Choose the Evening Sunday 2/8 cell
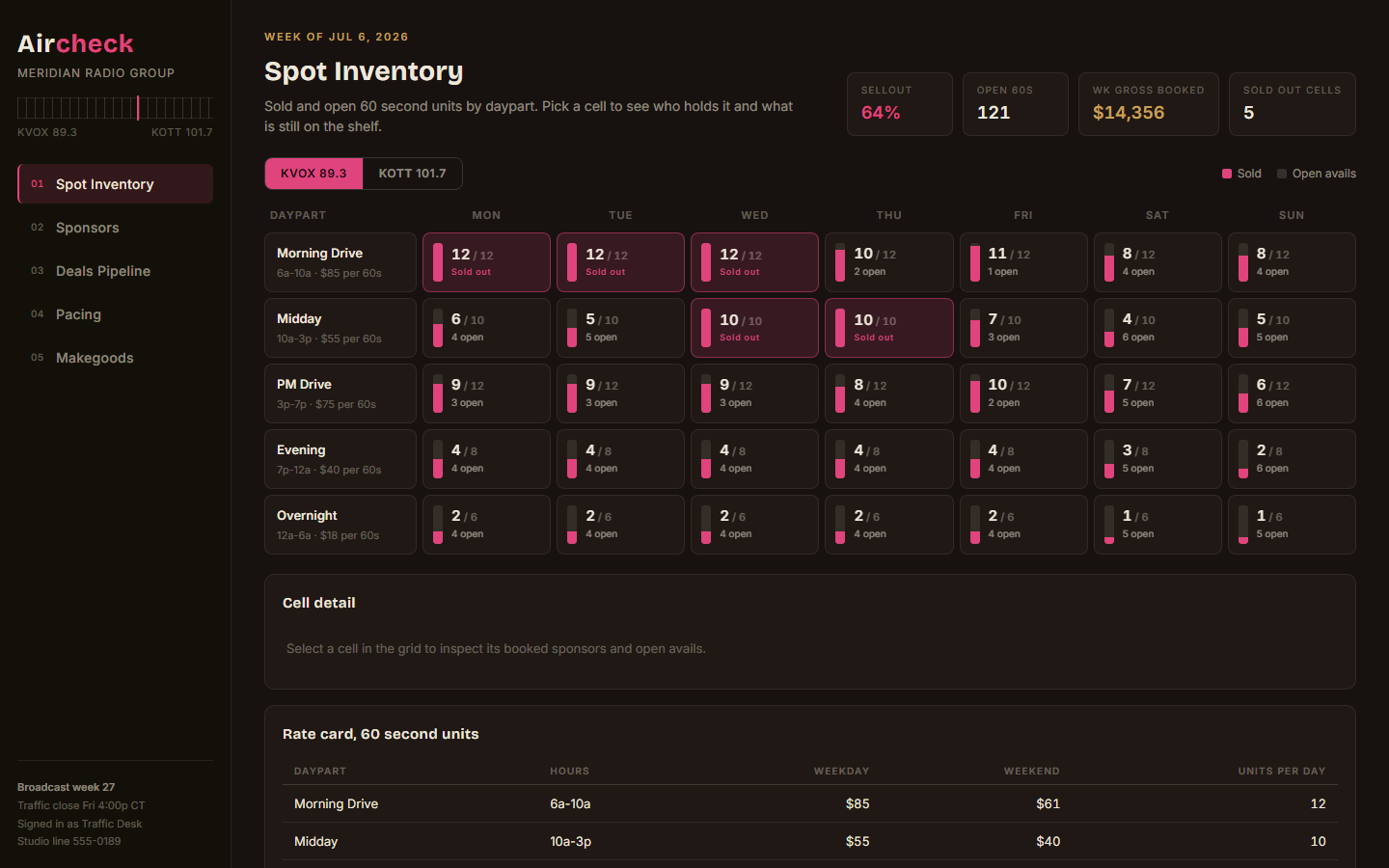 [1292, 459]
